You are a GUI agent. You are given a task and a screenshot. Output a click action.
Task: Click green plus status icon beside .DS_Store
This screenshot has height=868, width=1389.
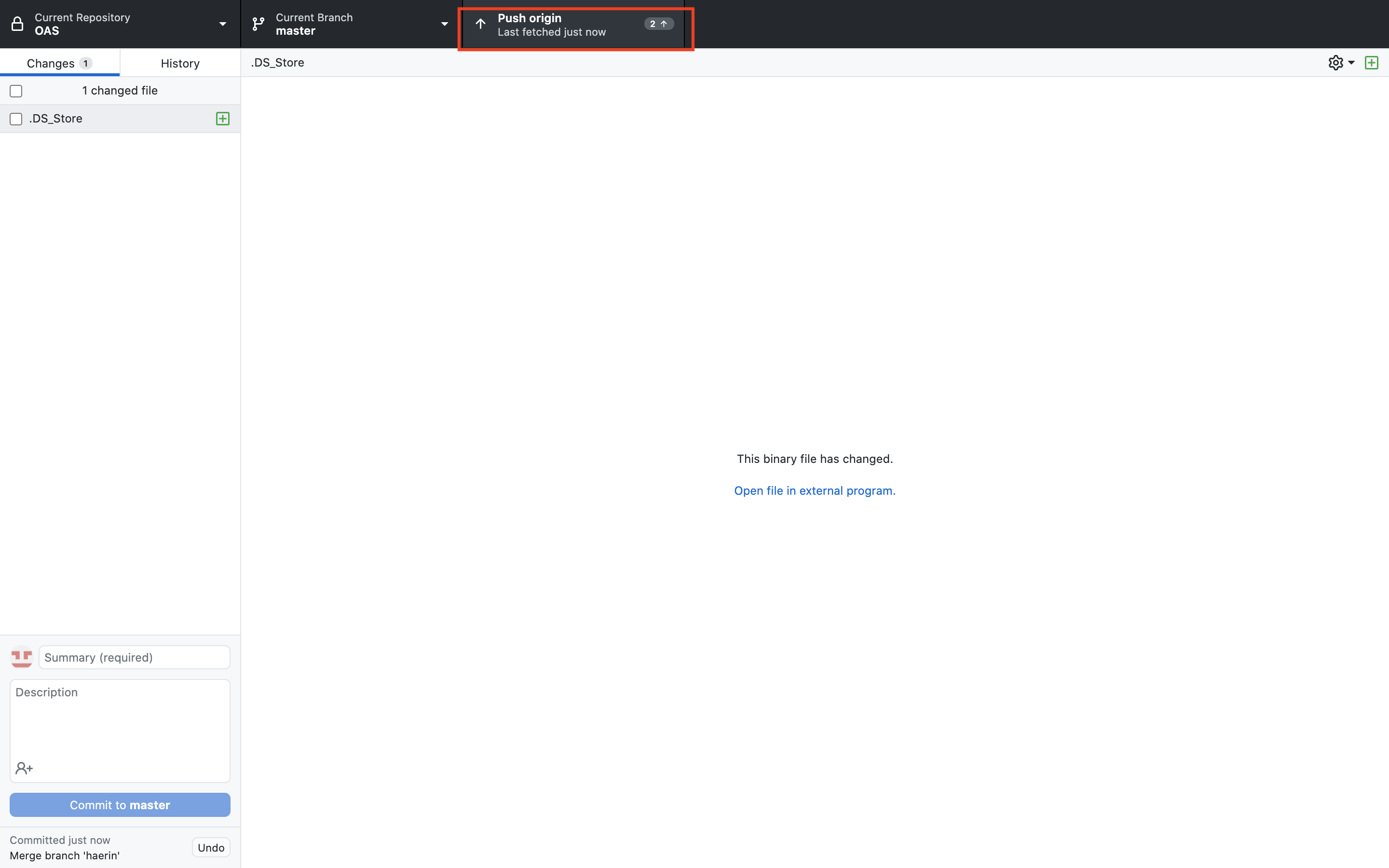coord(223,119)
